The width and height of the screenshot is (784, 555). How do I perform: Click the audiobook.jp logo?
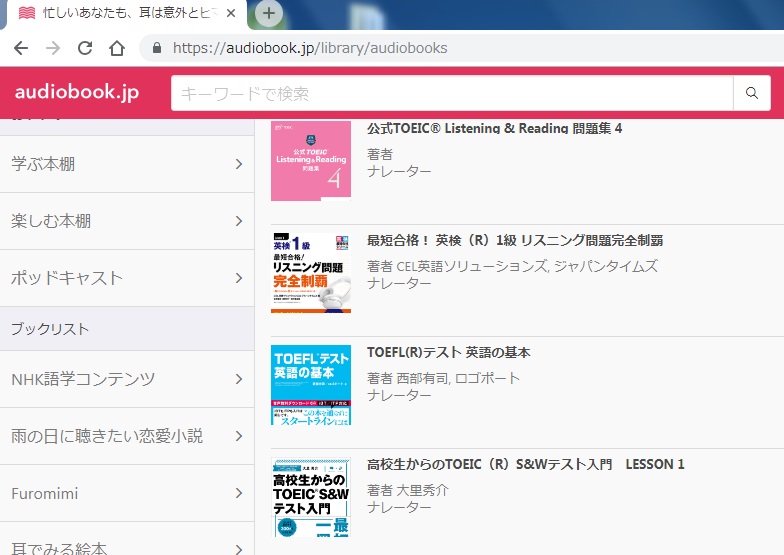point(77,92)
